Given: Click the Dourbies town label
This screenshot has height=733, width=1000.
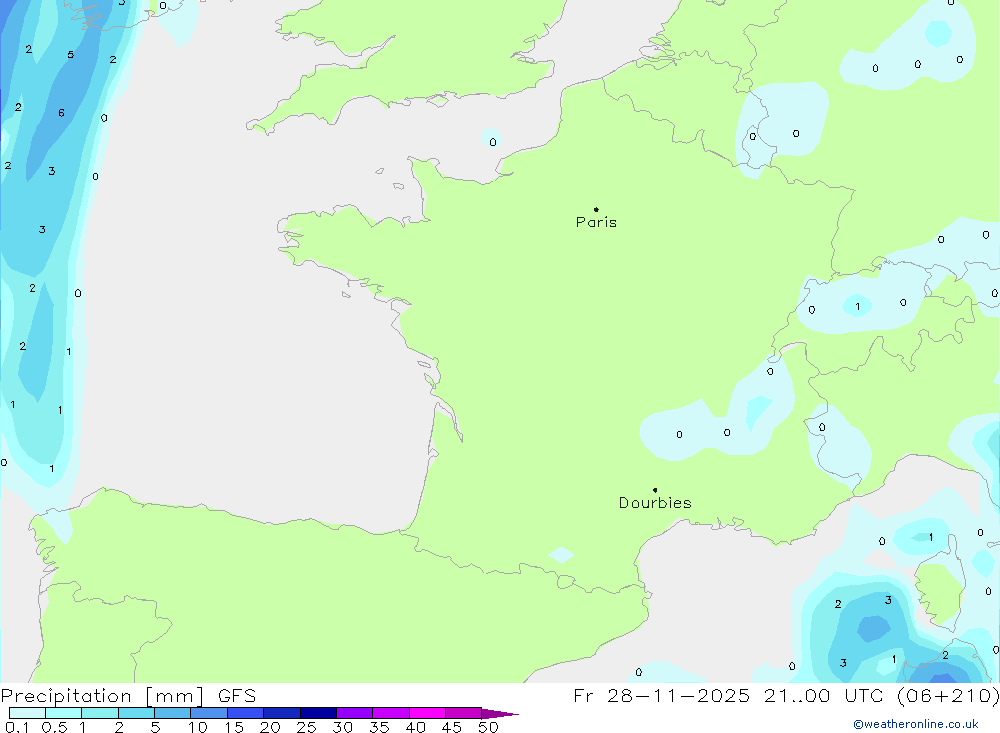Looking at the screenshot, I should [655, 503].
